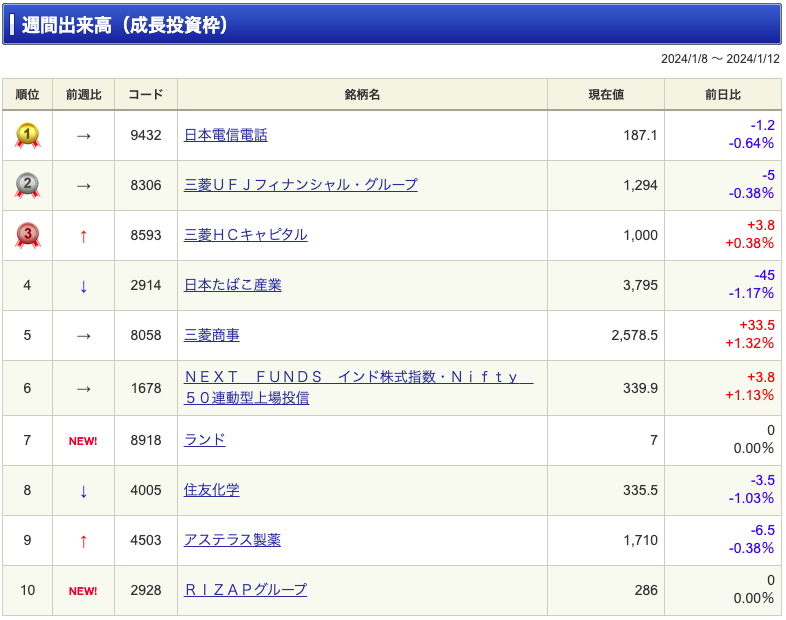Open the 三菱HCキャピタル link
This screenshot has width=786, height=620.
pos(246,235)
